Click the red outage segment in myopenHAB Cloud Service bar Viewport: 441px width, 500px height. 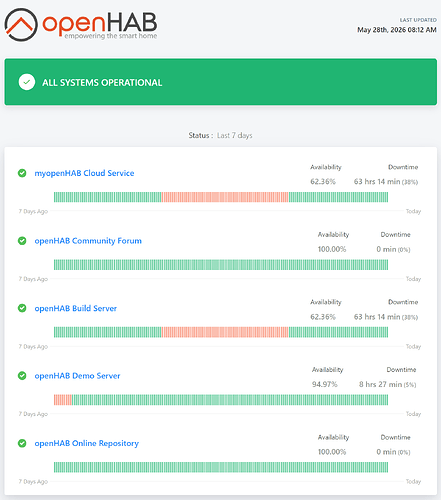point(225,197)
